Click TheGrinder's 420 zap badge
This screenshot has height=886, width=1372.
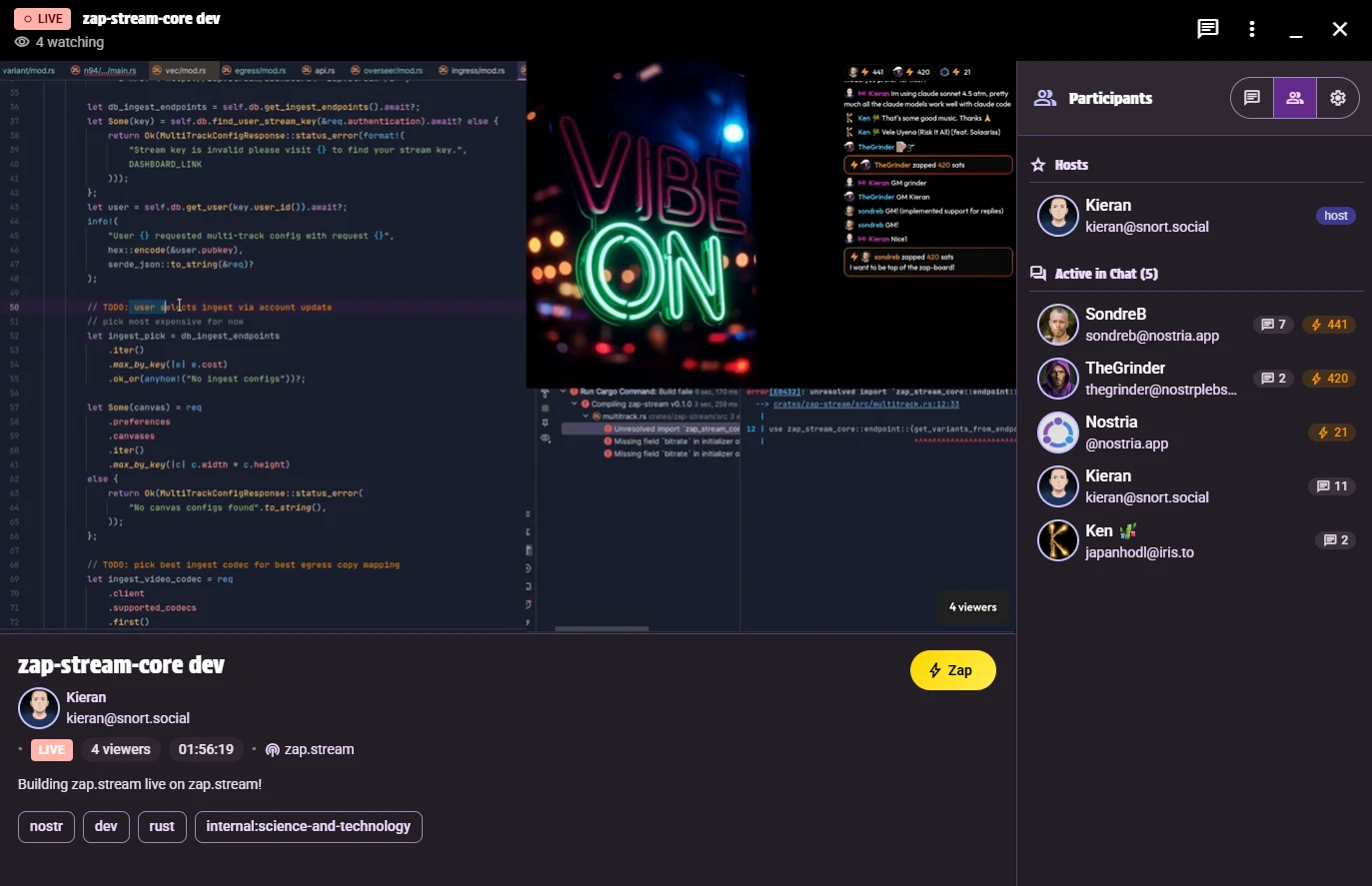(x=1330, y=379)
